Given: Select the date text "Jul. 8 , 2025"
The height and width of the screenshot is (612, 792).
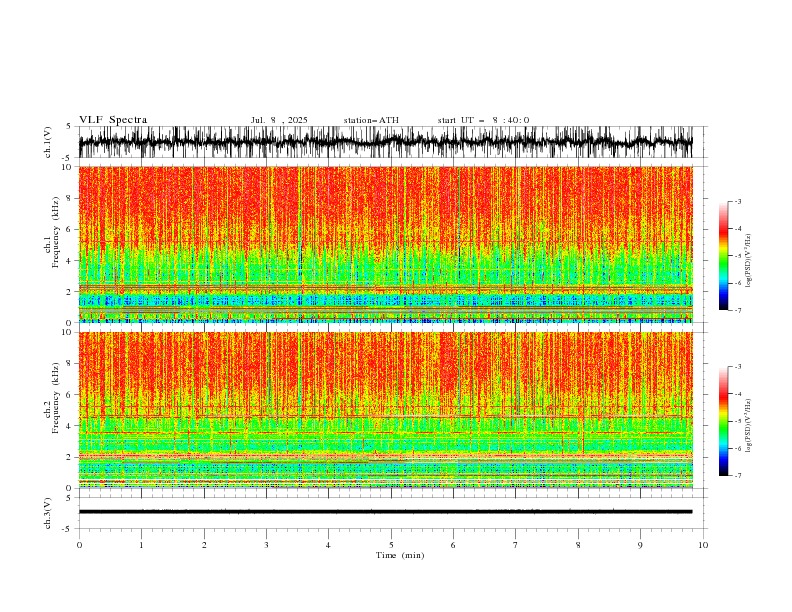Looking at the screenshot, I should pyautogui.click(x=279, y=120).
